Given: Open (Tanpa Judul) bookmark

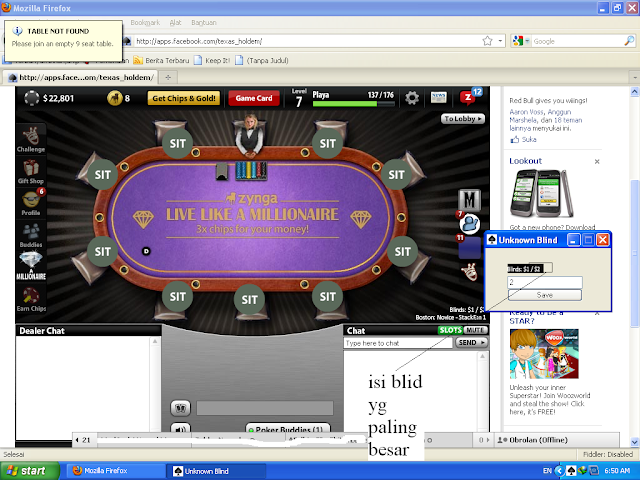Looking at the screenshot, I should pos(262,60).
